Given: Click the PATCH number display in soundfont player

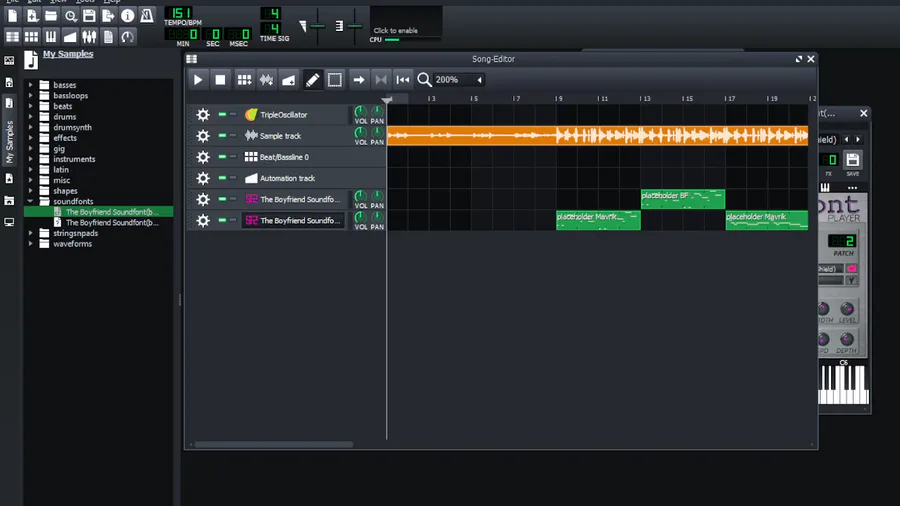Looking at the screenshot, I should 842,241.
